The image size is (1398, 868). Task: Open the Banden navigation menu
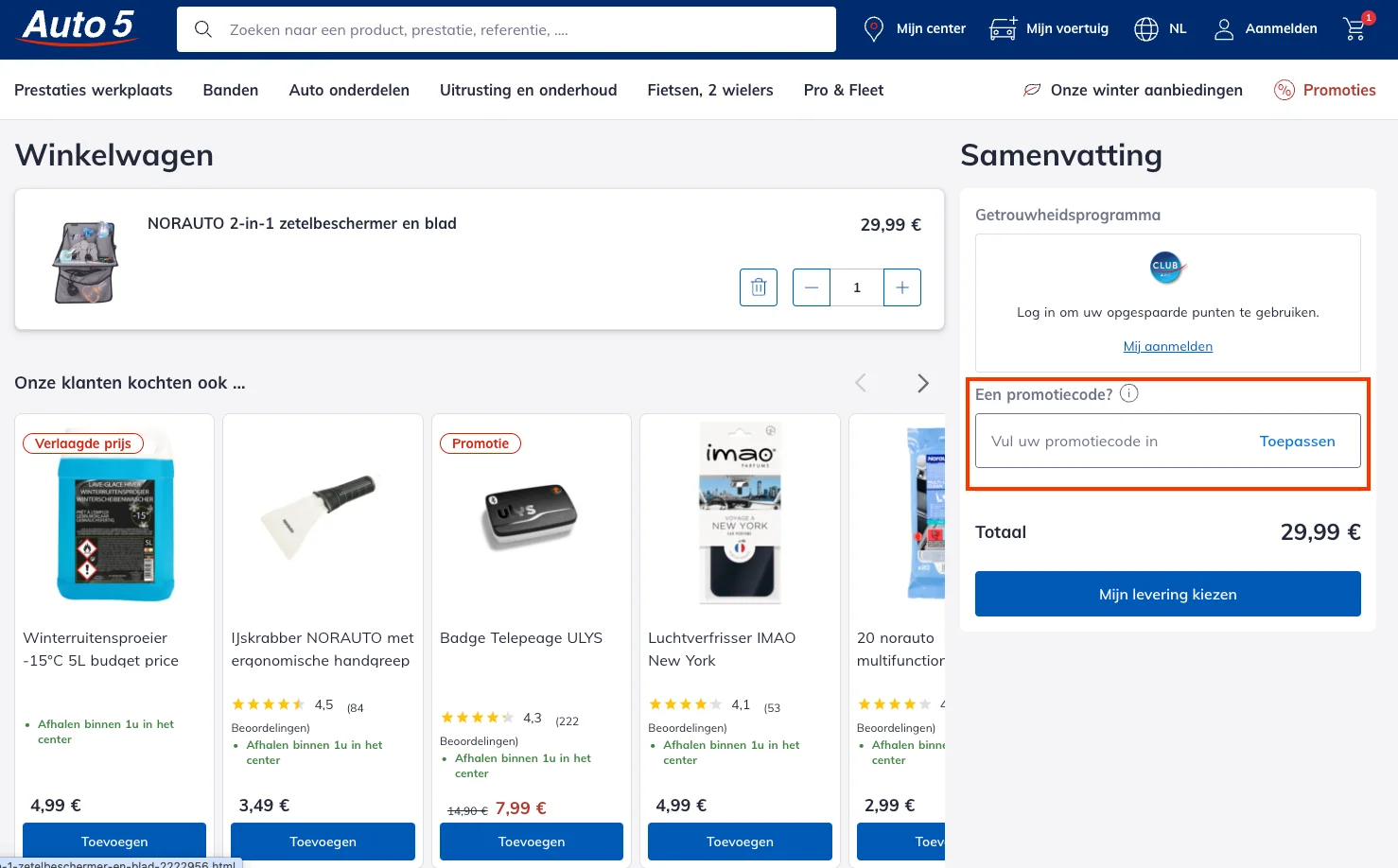pos(230,90)
